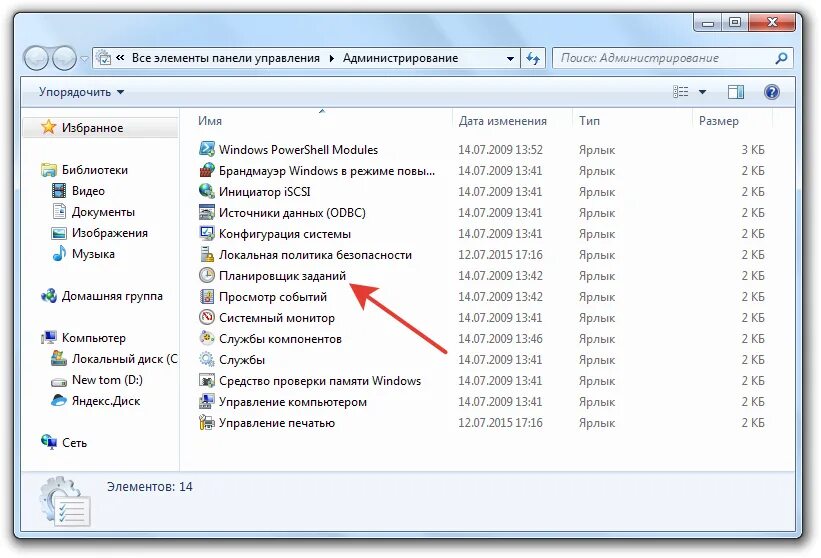Click the Планировщик заданий clock icon

tap(207, 275)
